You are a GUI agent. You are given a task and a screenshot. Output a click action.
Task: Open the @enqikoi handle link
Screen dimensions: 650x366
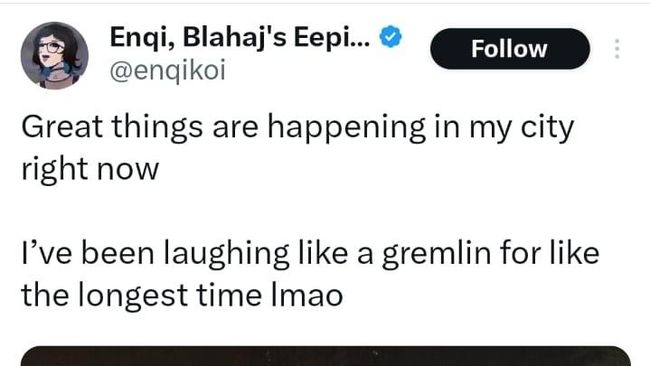coord(167,71)
